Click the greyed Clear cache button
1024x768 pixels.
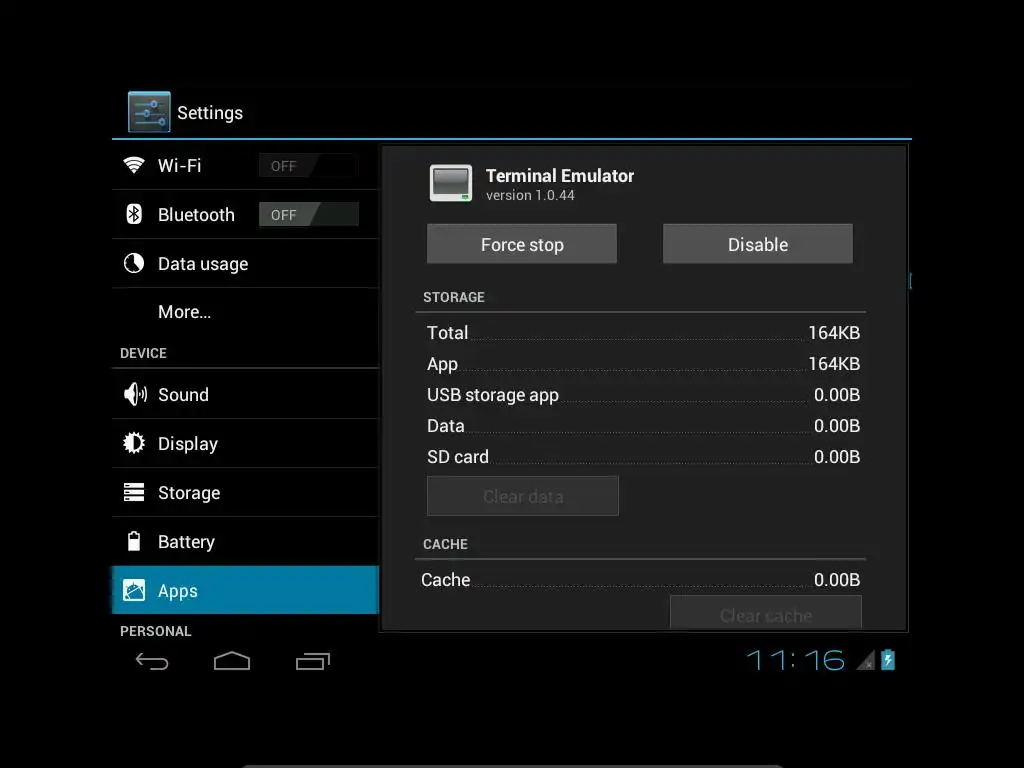(765, 613)
